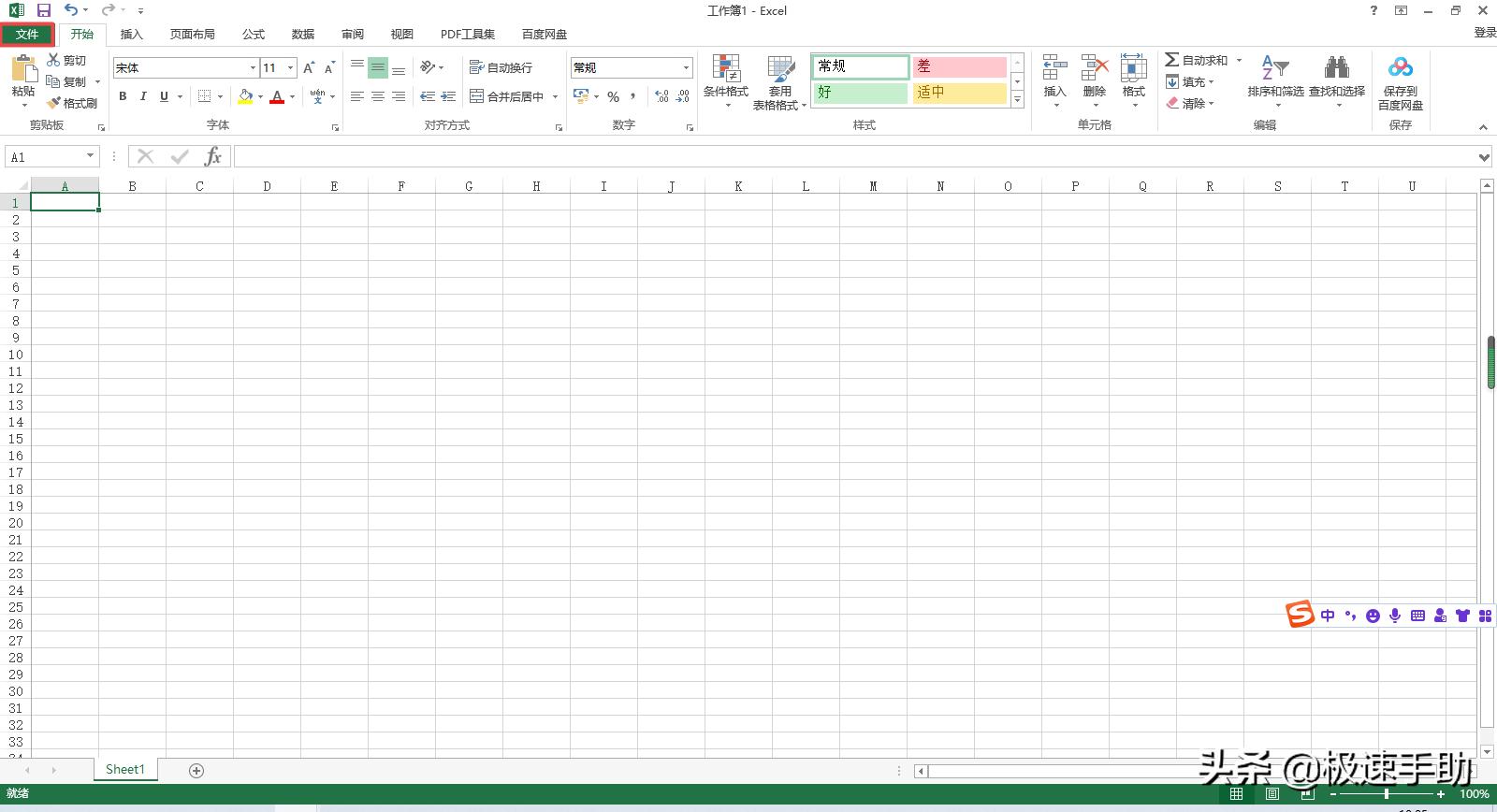
Task: Add a new sheet with plus icon
Action: click(x=196, y=771)
